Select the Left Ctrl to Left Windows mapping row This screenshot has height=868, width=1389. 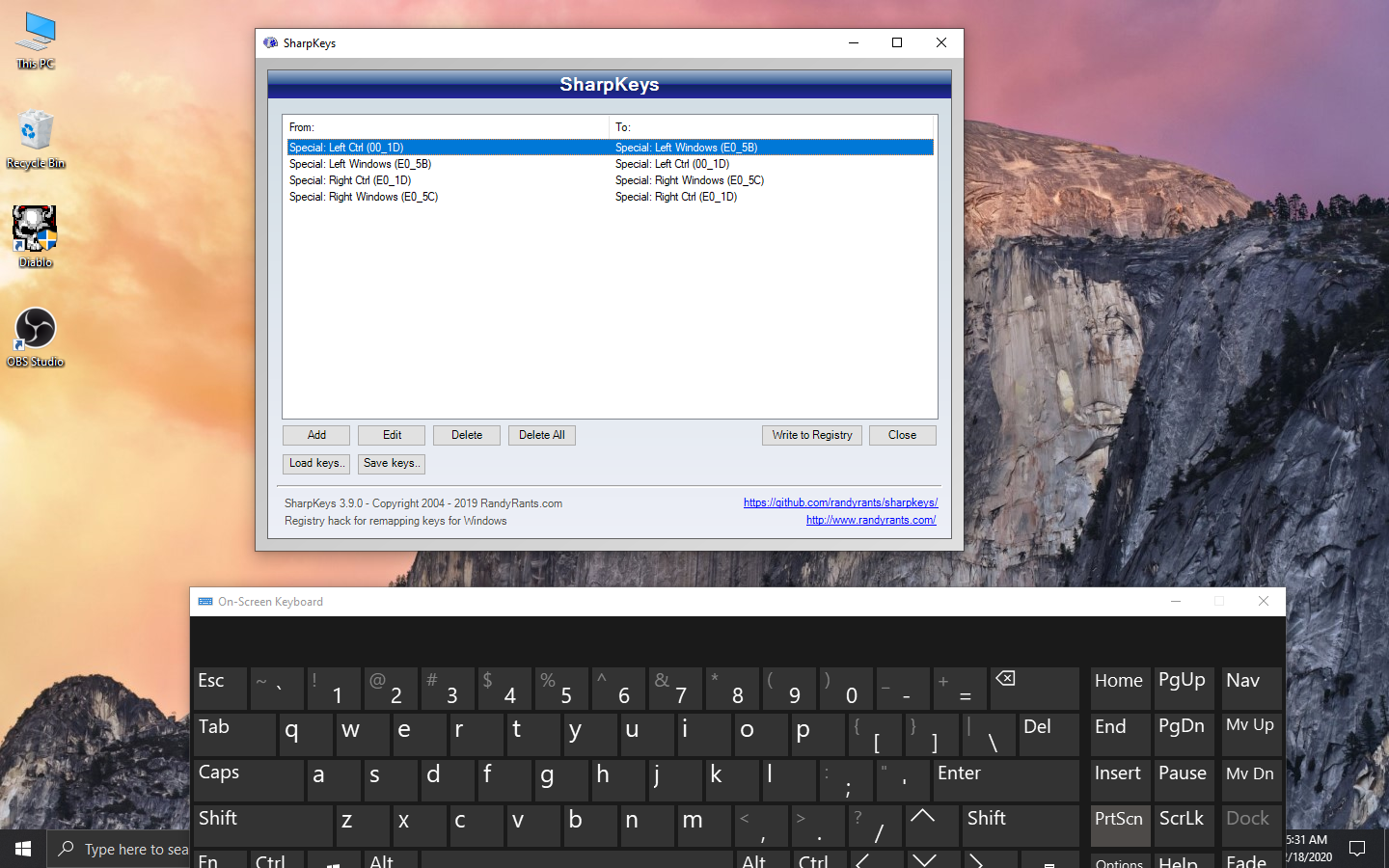coord(610,148)
